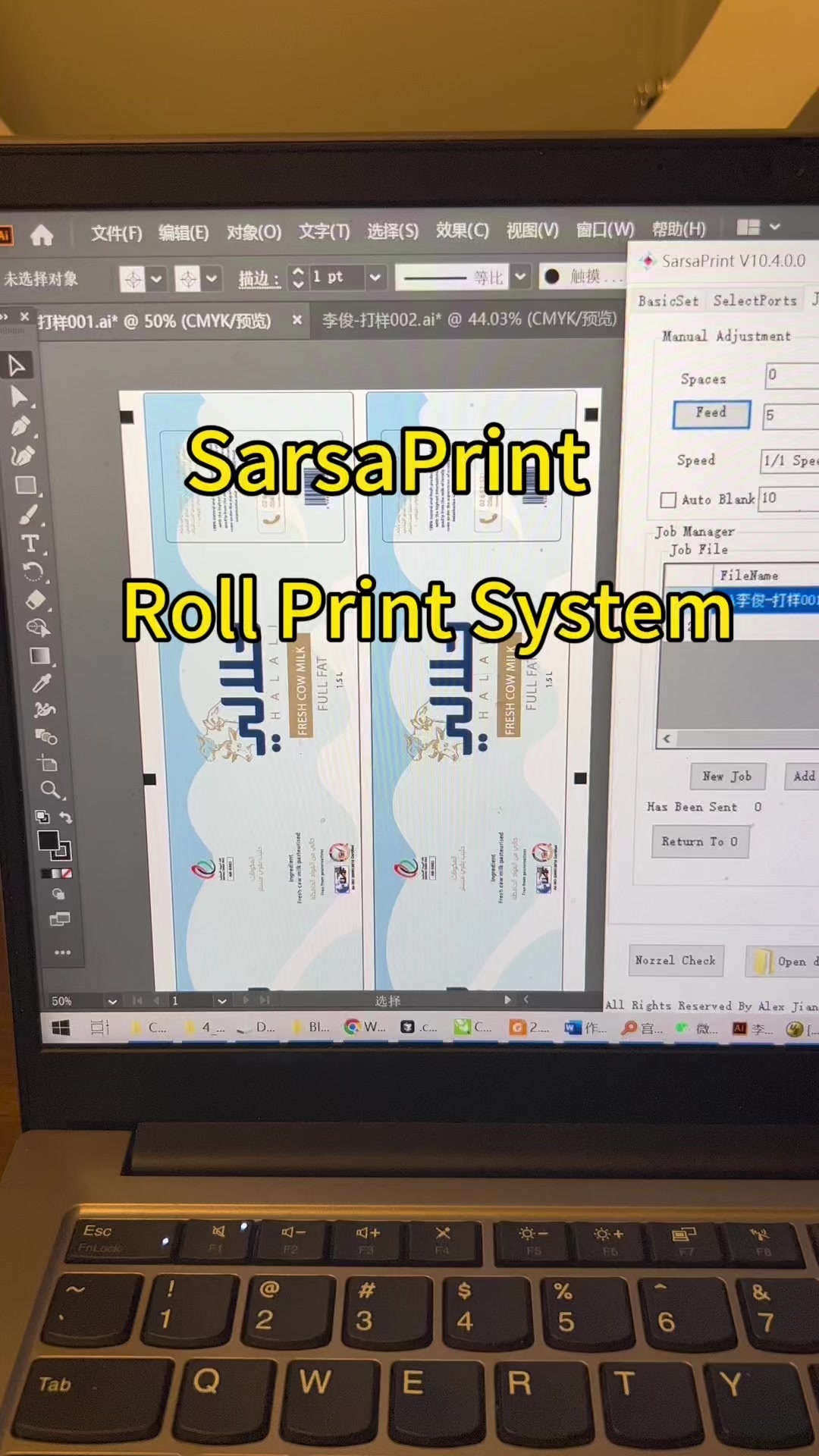Expand first alignment option dropdown arrow
This screenshot has height=1456, width=819.
point(156,279)
